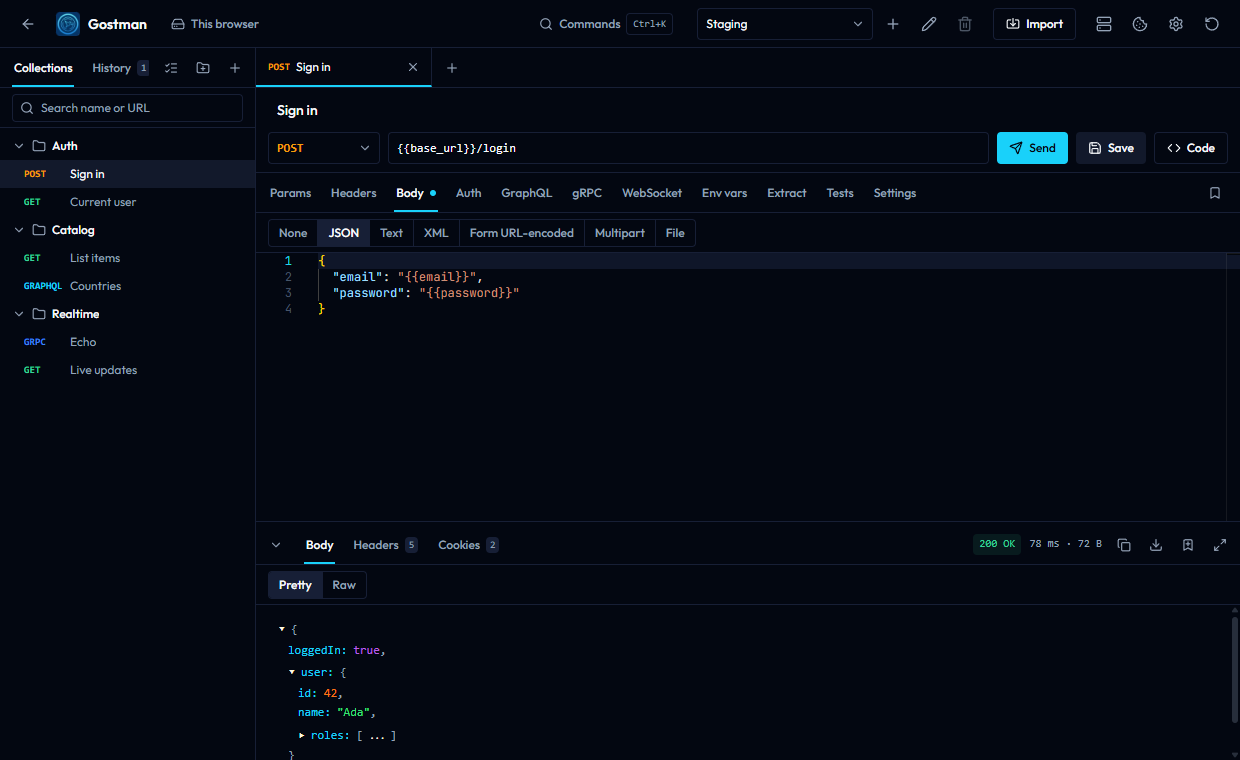Image resolution: width=1240 pixels, height=760 pixels.
Task: Click the Realtime folder icon
Action: [39, 314]
